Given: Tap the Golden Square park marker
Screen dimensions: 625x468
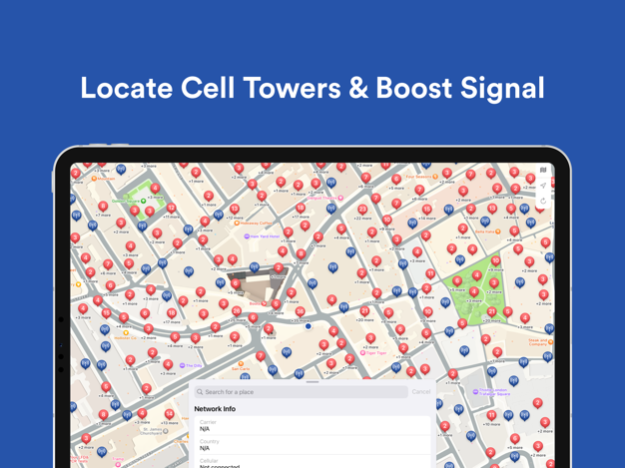Looking at the screenshot, I should tap(143, 201).
